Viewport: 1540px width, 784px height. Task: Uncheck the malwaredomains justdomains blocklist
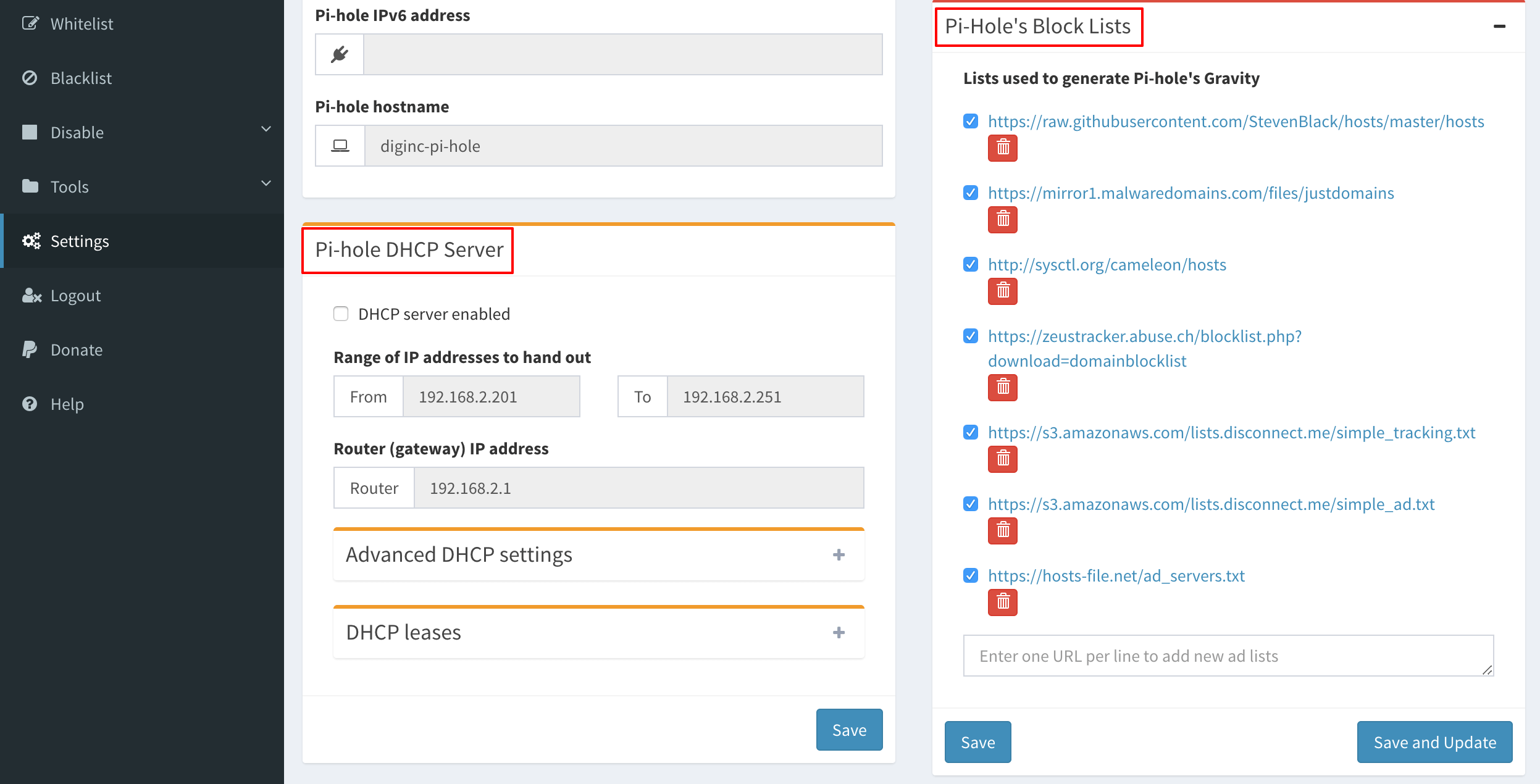pyautogui.click(x=971, y=193)
